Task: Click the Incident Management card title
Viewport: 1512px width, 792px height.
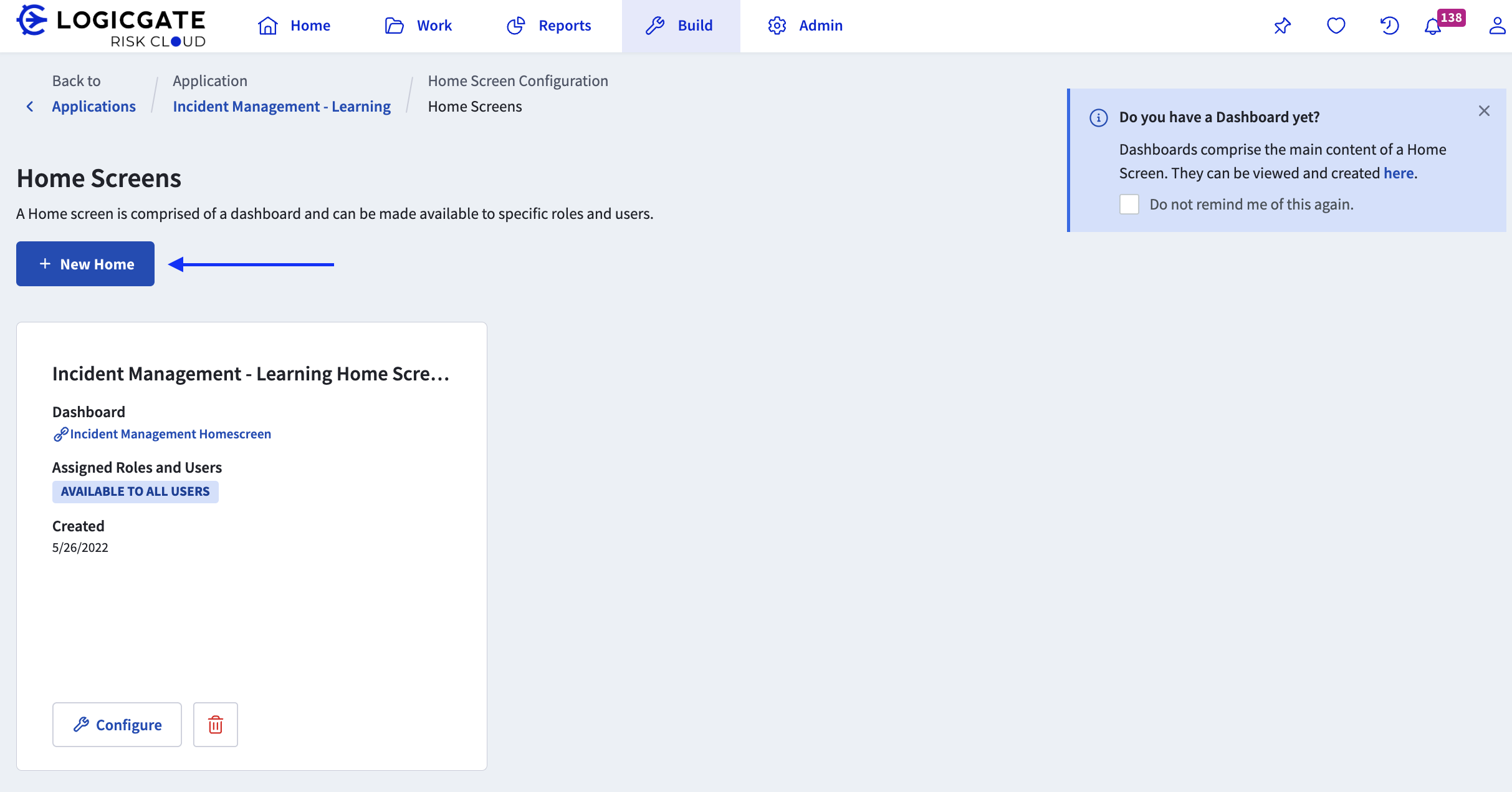Action: point(251,374)
